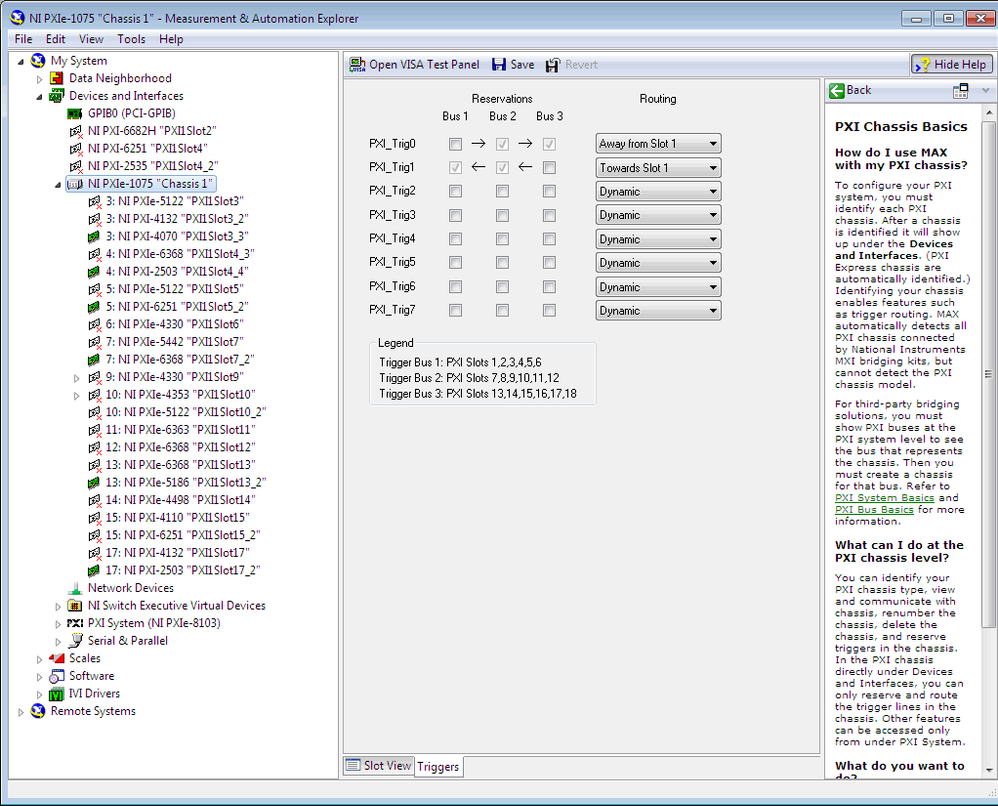The height and width of the screenshot is (806, 998).
Task: Click the NI PXI-6682H device icon
Action: [76, 131]
